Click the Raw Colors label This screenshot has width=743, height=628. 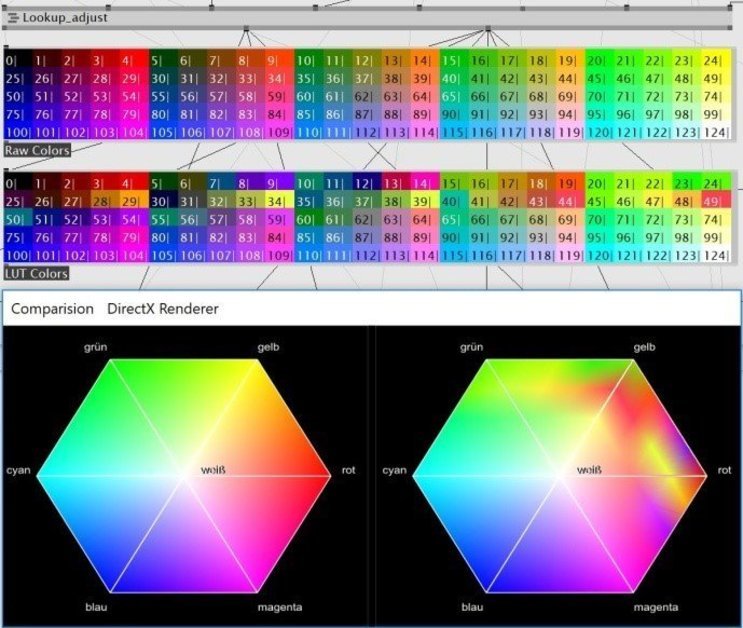click(x=37, y=150)
